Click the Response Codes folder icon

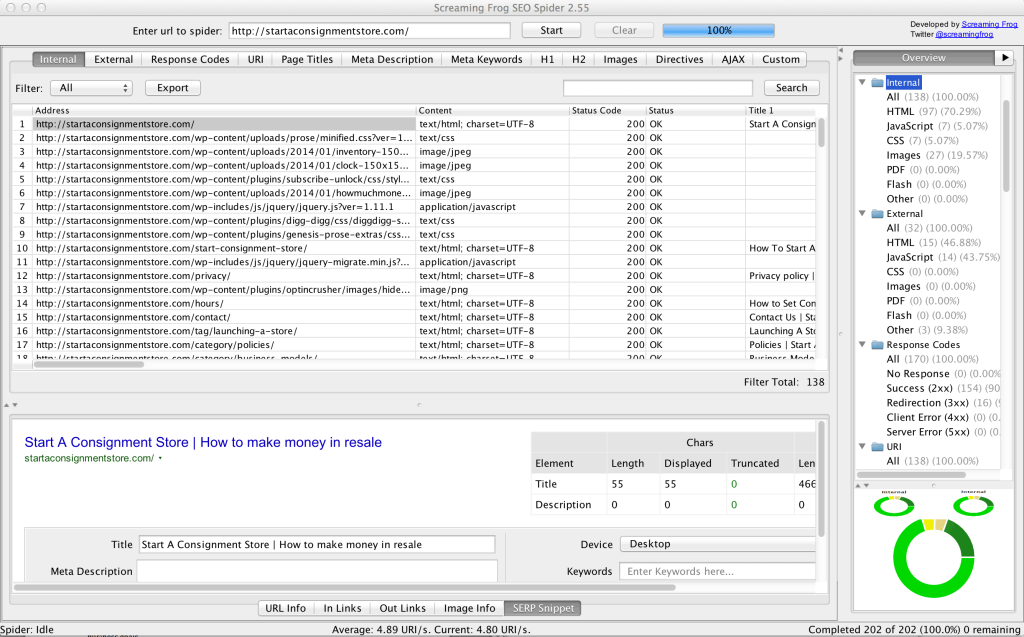[877, 345]
